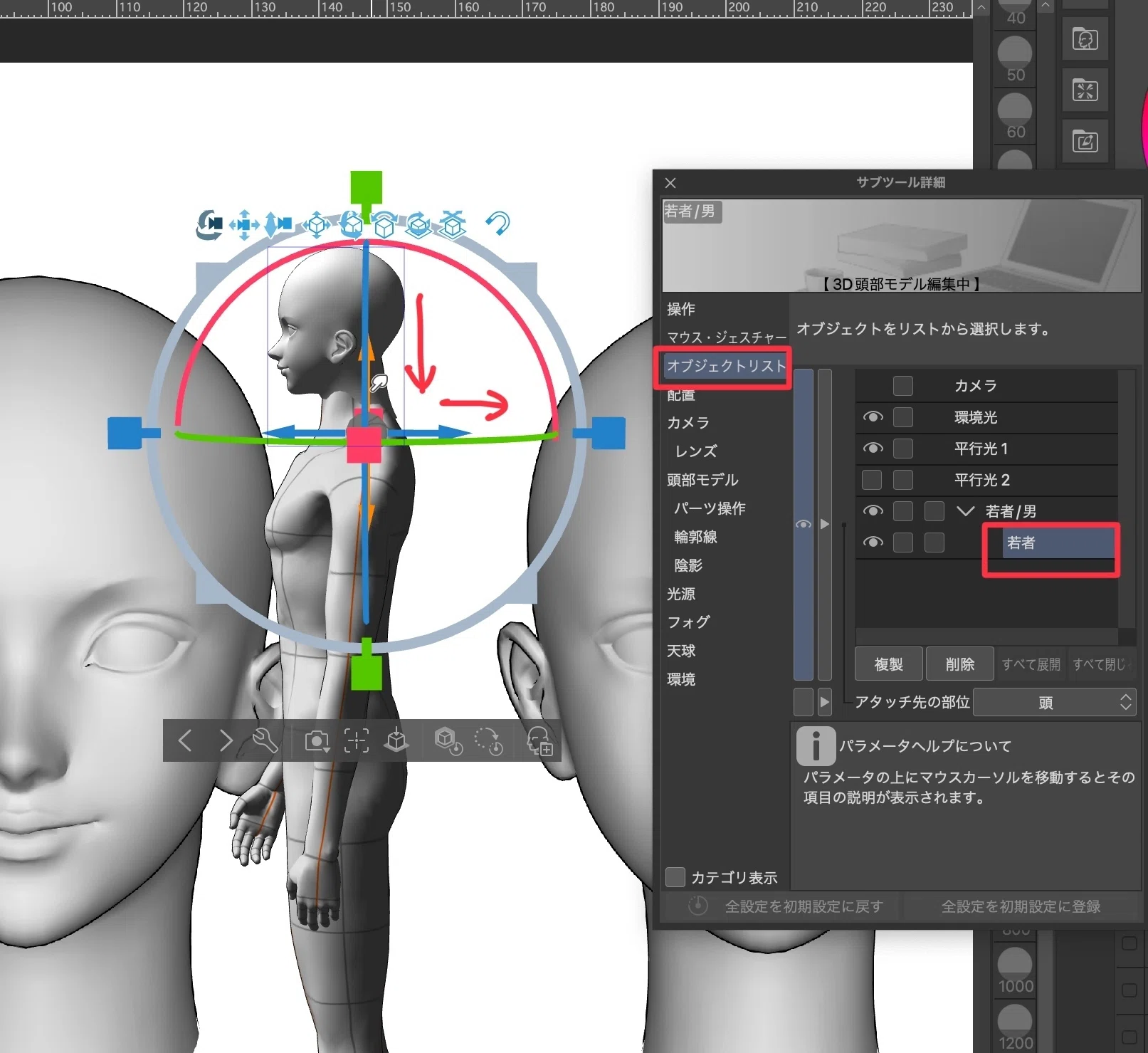Open the カメラ category in sidebar
1148x1053 pixels.
688,423
